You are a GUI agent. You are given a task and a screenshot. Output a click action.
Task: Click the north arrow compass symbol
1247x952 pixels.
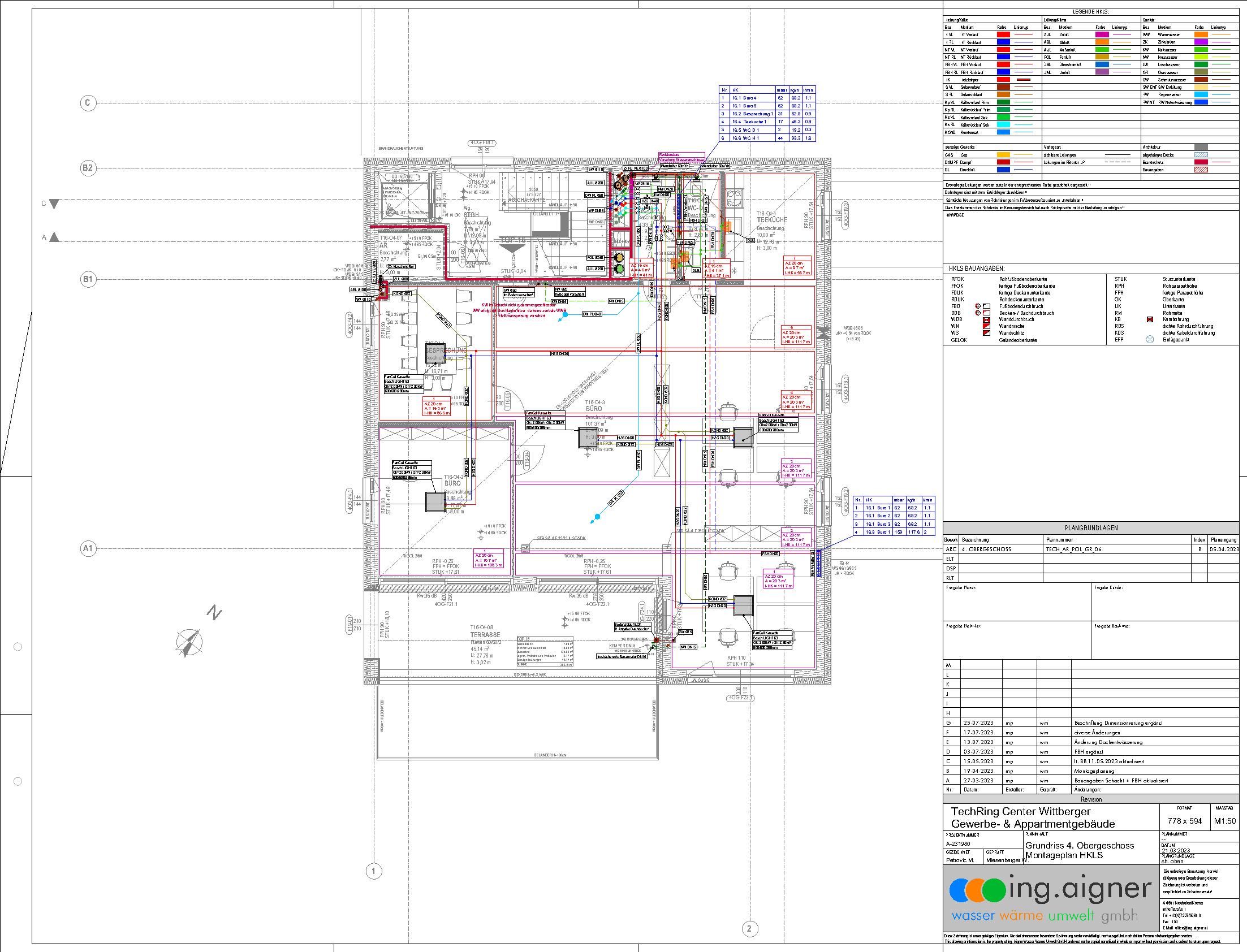[x=190, y=642]
